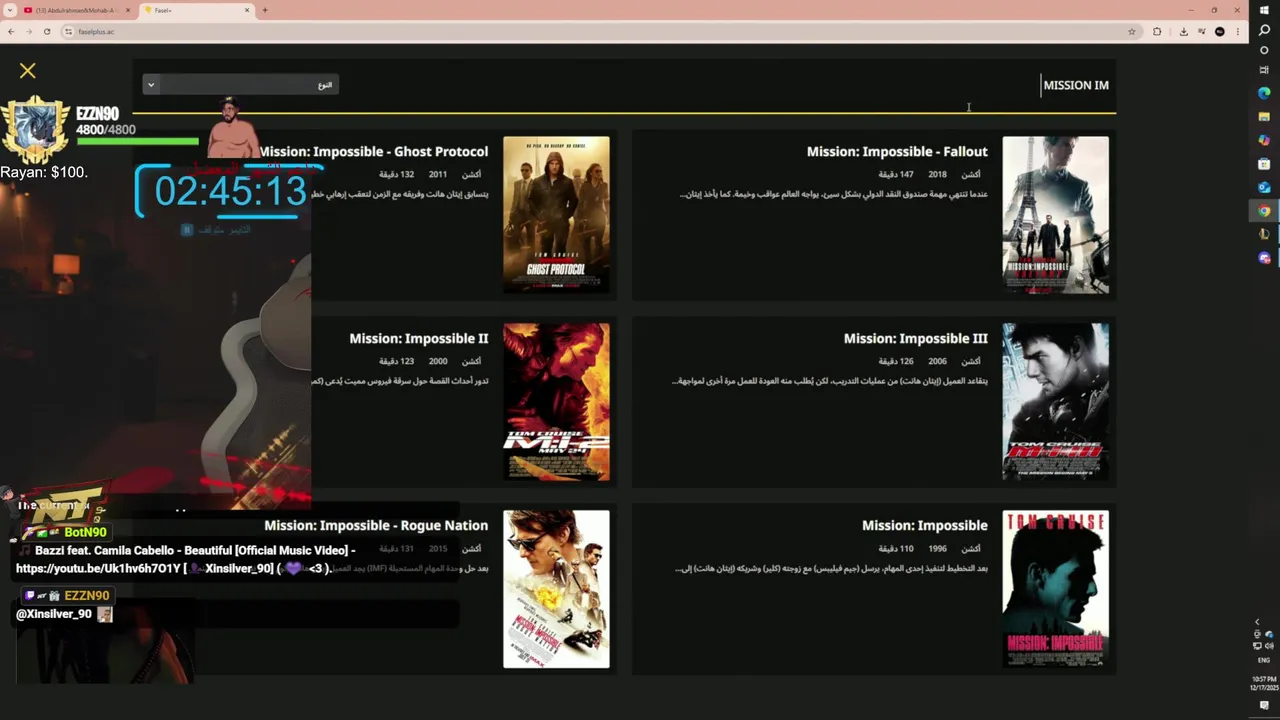Open Windows search from the taskbar
The width and height of the screenshot is (1280, 720).
click(x=1264, y=30)
